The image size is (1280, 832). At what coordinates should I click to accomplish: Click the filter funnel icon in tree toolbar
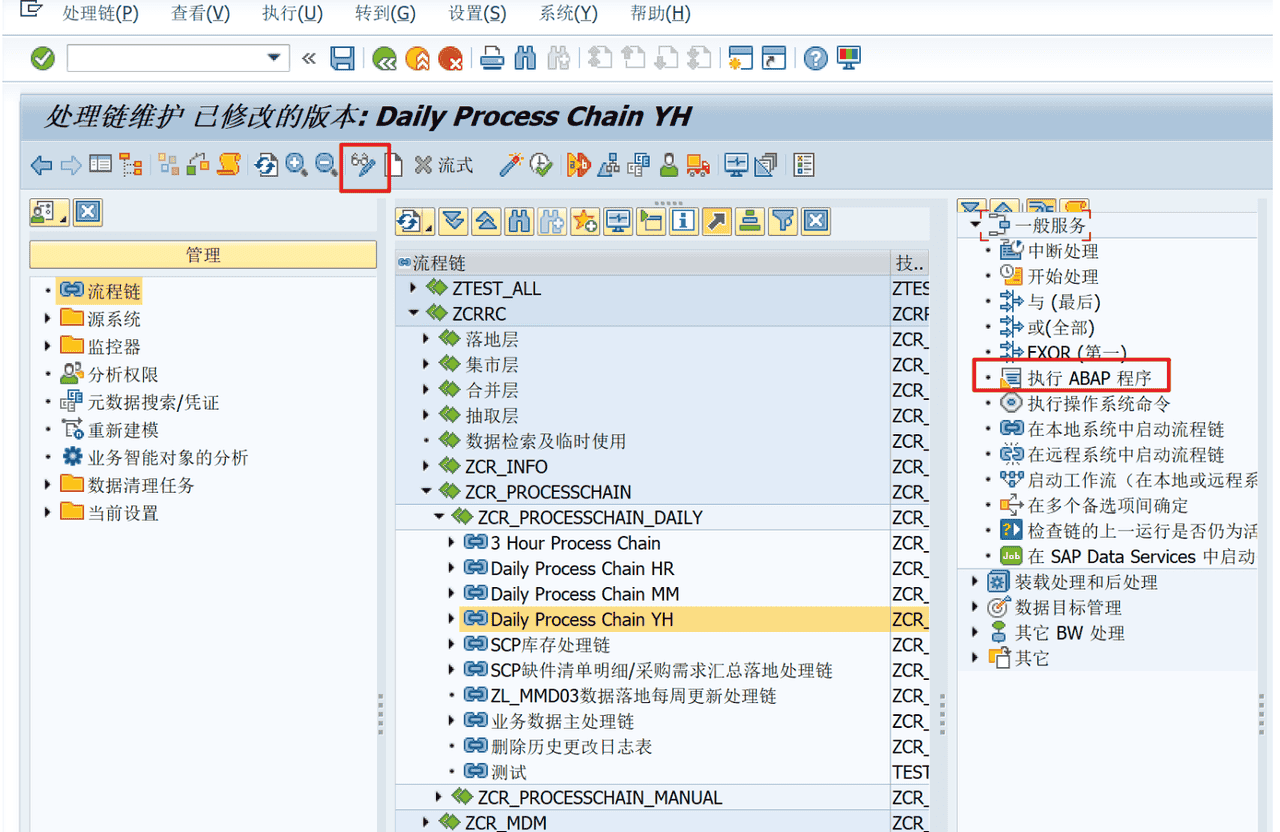coord(783,222)
